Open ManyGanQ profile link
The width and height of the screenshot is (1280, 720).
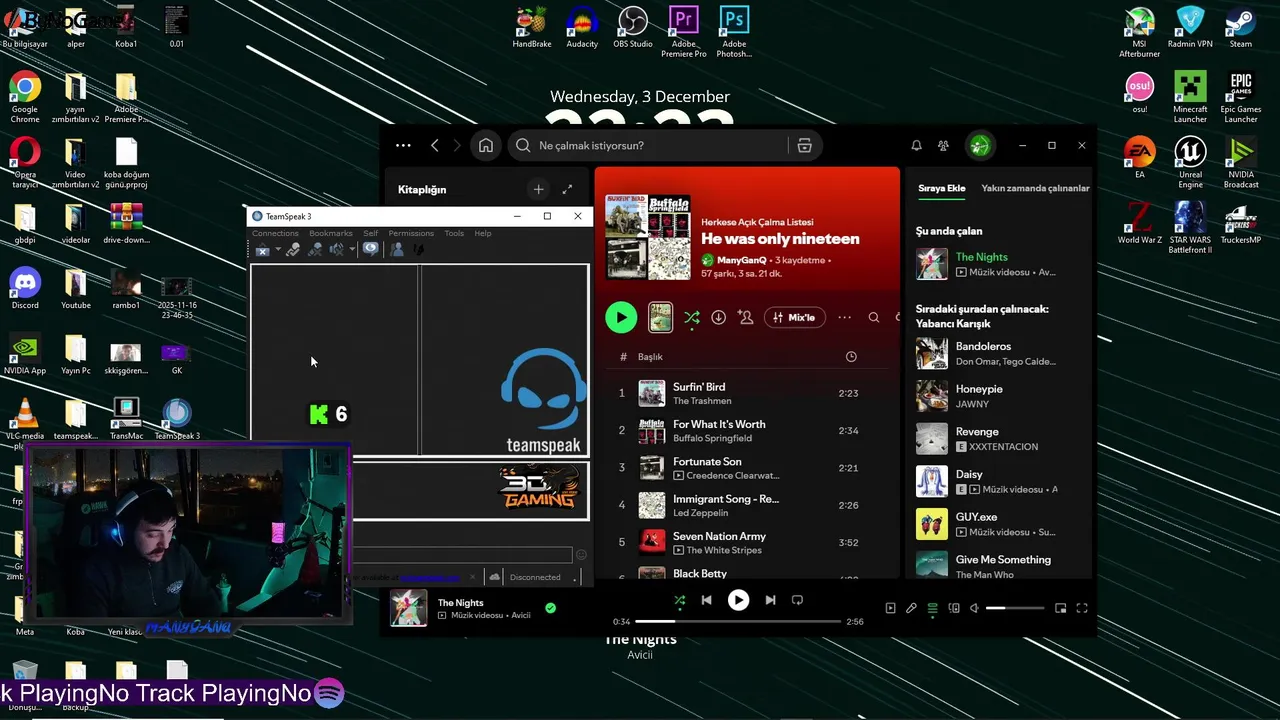point(742,260)
